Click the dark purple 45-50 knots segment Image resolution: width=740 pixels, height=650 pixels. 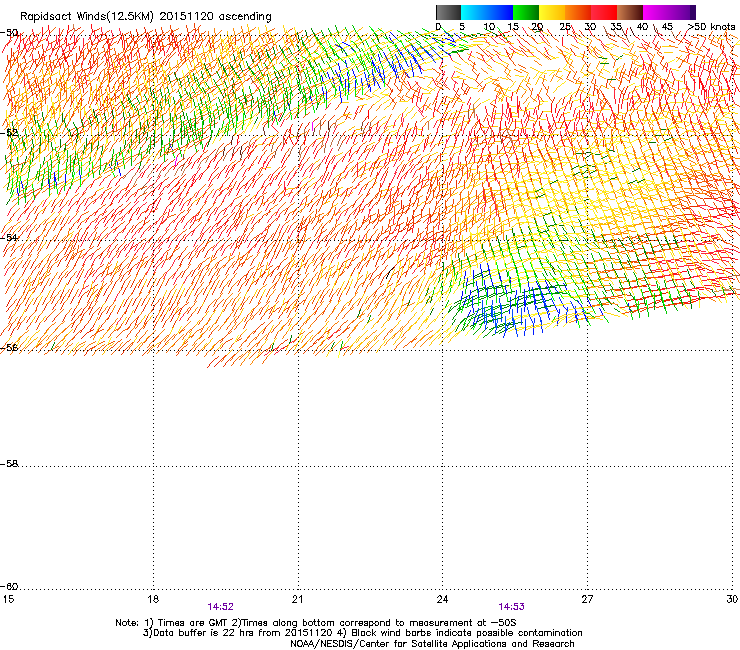(682, 12)
